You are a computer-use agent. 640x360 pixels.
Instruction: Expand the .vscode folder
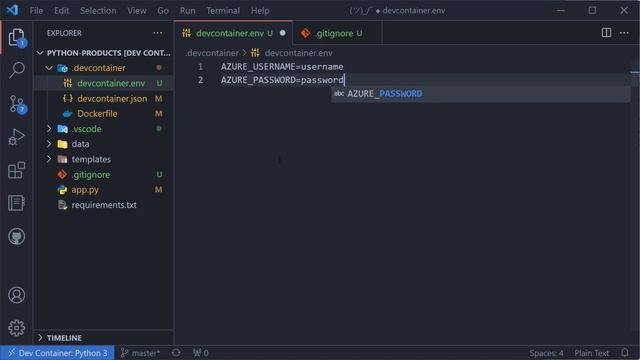pyautogui.click(x=49, y=129)
